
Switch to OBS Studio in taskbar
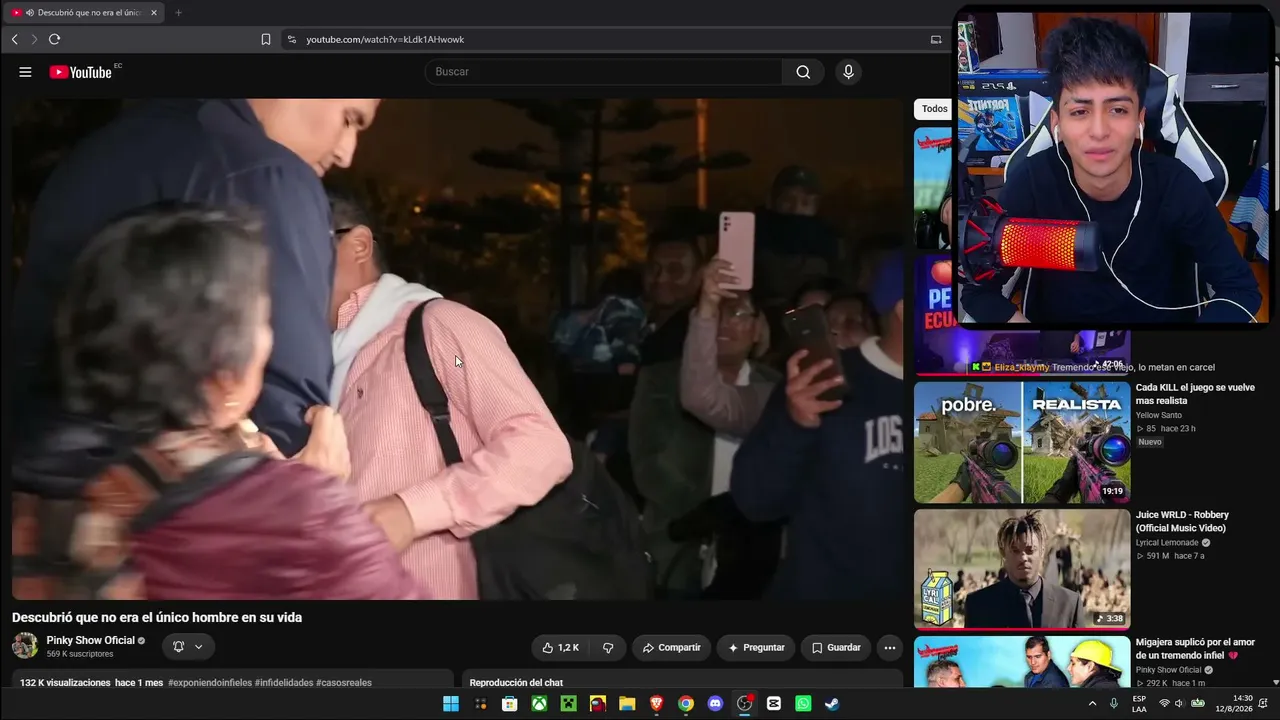point(744,704)
